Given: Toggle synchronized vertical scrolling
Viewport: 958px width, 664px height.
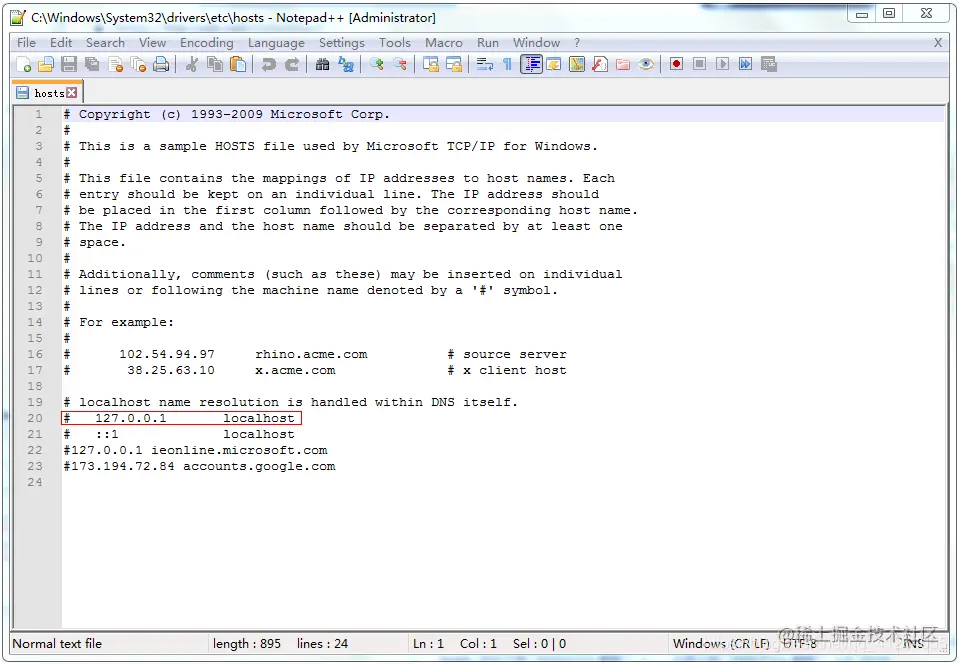Looking at the screenshot, I should [431, 64].
